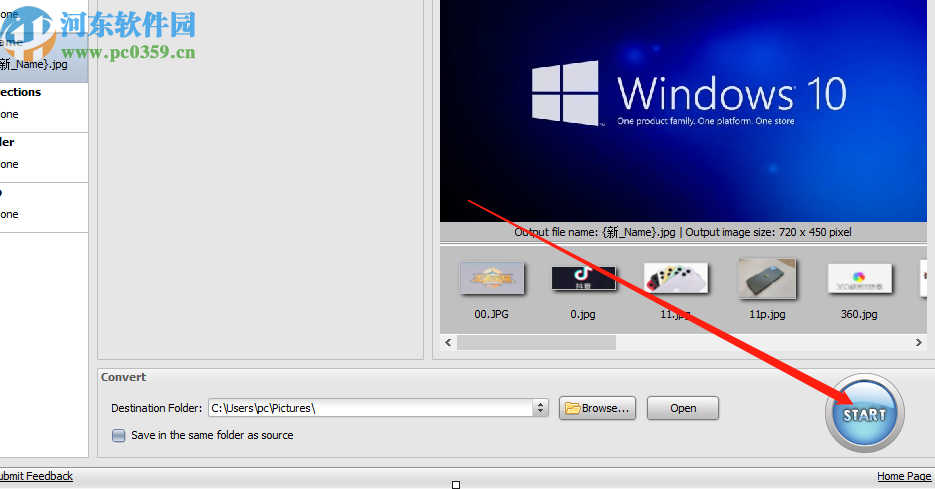Select the {新_Name}.jpg rename setting in sidebar

34,64
